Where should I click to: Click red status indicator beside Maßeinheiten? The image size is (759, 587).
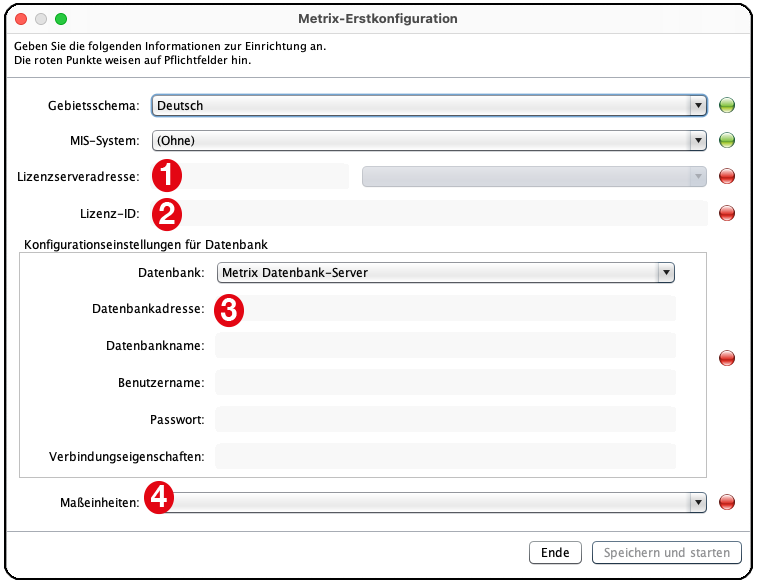pyautogui.click(x=727, y=502)
